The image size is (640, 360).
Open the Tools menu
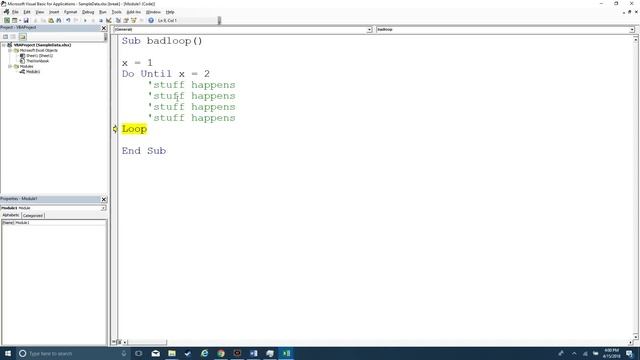point(116,12)
